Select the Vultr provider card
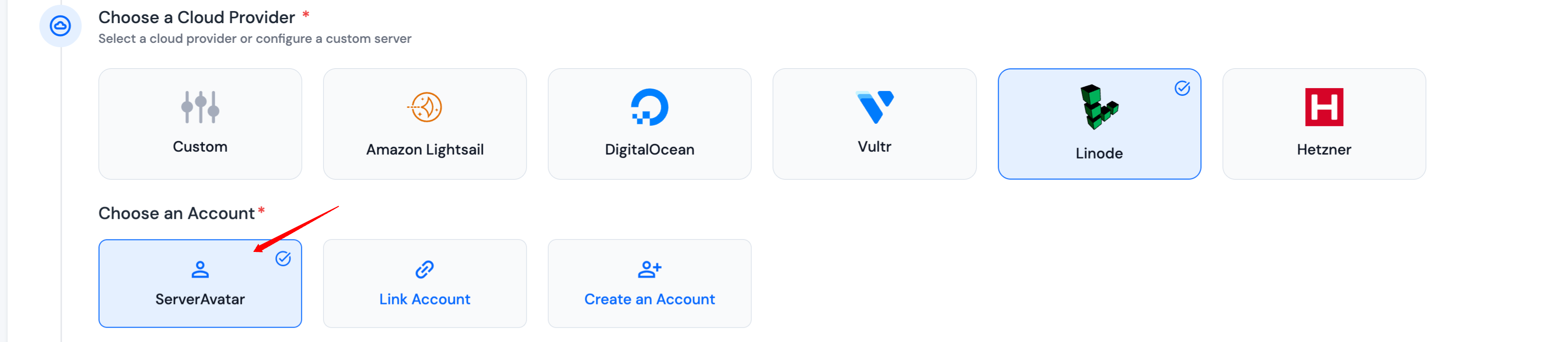Screen dimensions: 1568x342 [x=874, y=147]
